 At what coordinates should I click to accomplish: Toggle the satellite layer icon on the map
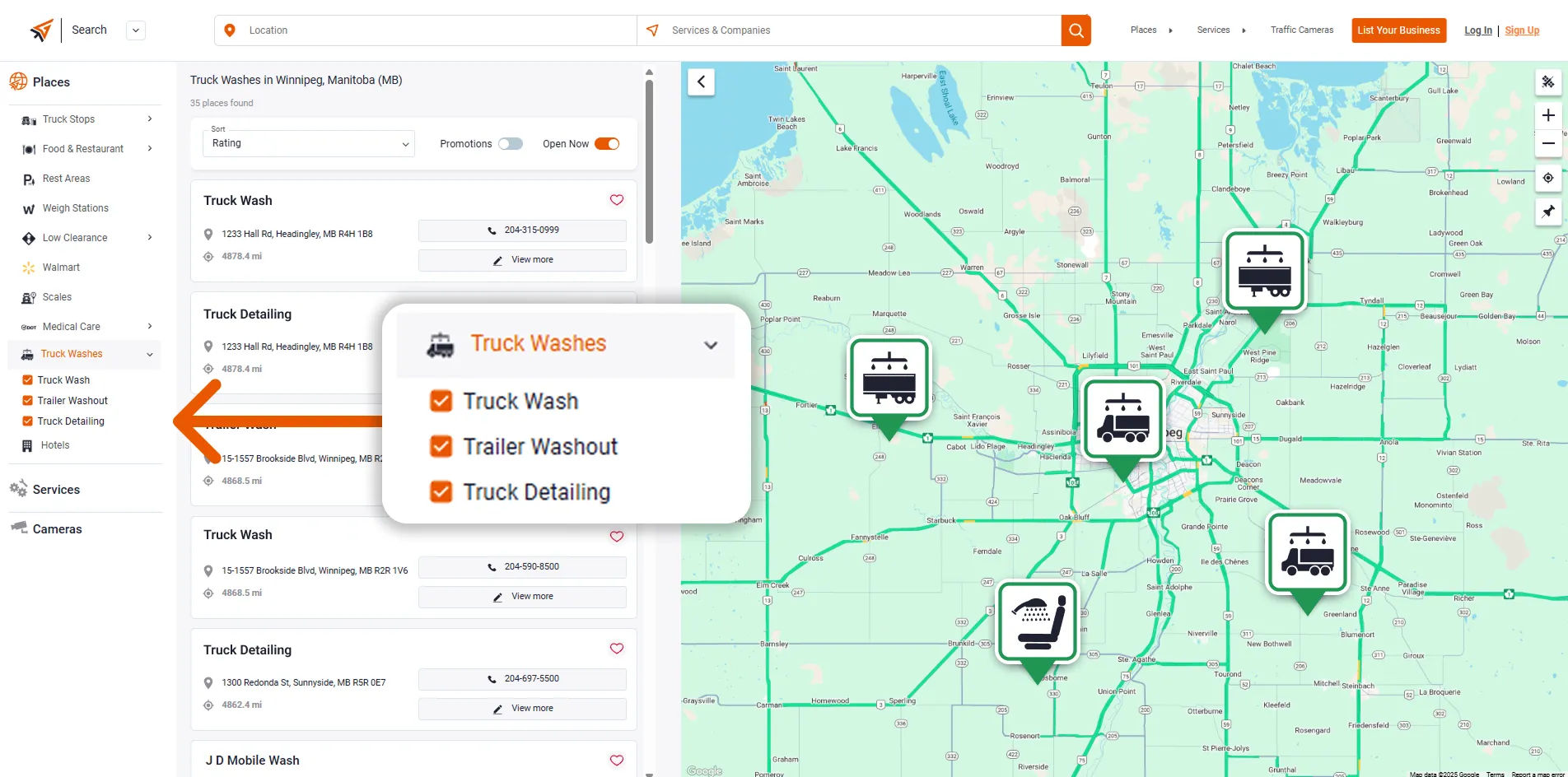click(x=1548, y=81)
